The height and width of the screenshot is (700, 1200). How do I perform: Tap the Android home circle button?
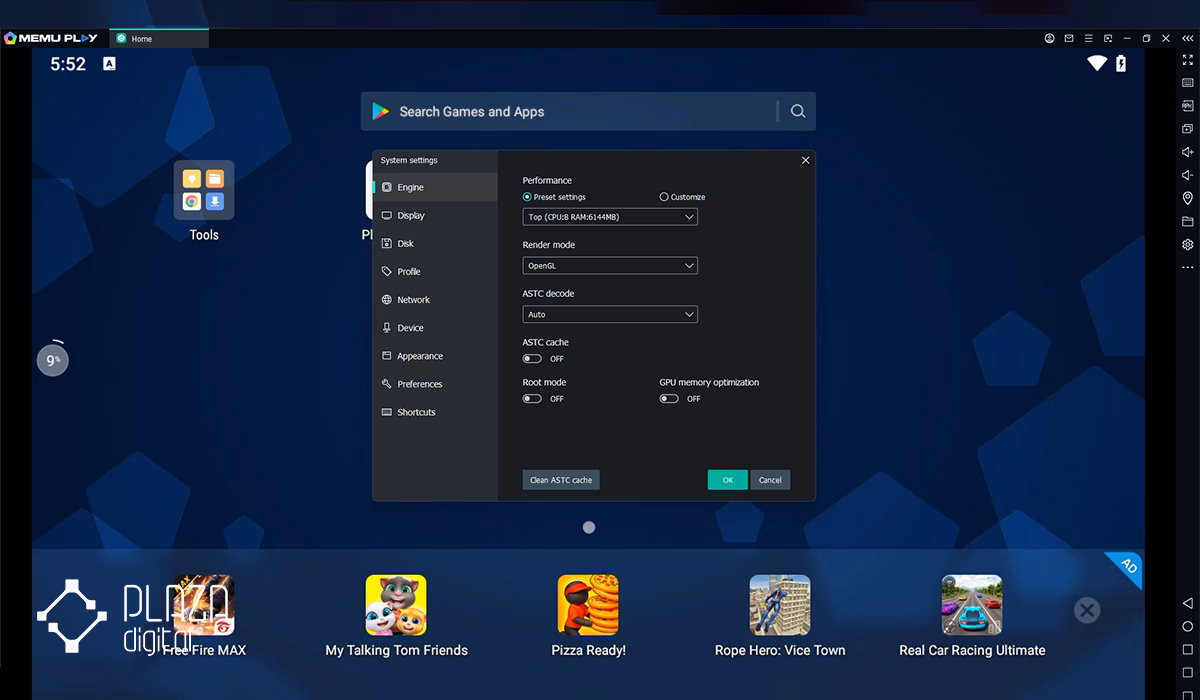(1188, 626)
